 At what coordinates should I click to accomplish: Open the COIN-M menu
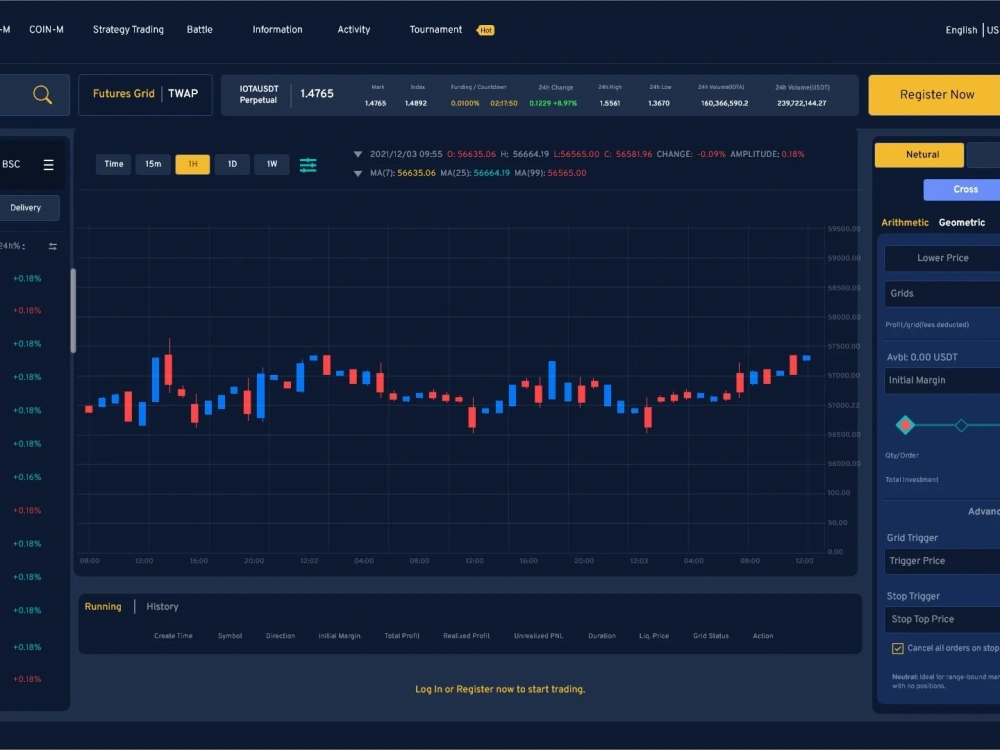coord(46,29)
